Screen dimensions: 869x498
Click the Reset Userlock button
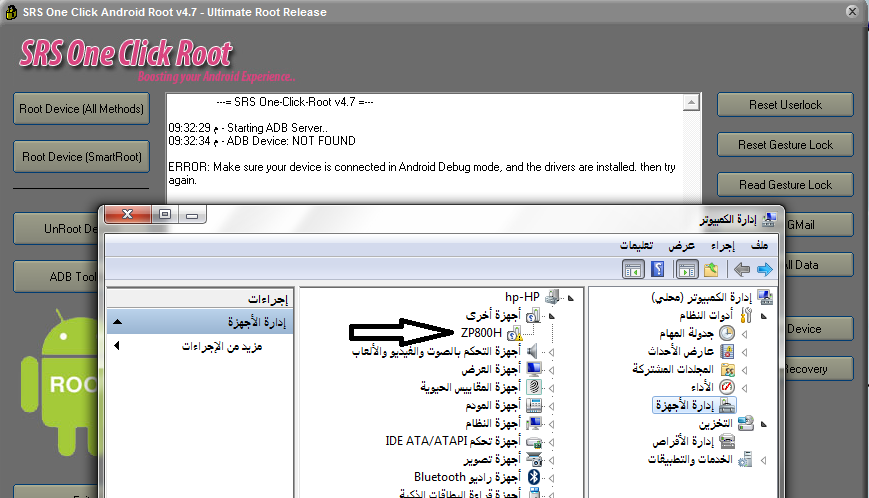click(x=785, y=105)
